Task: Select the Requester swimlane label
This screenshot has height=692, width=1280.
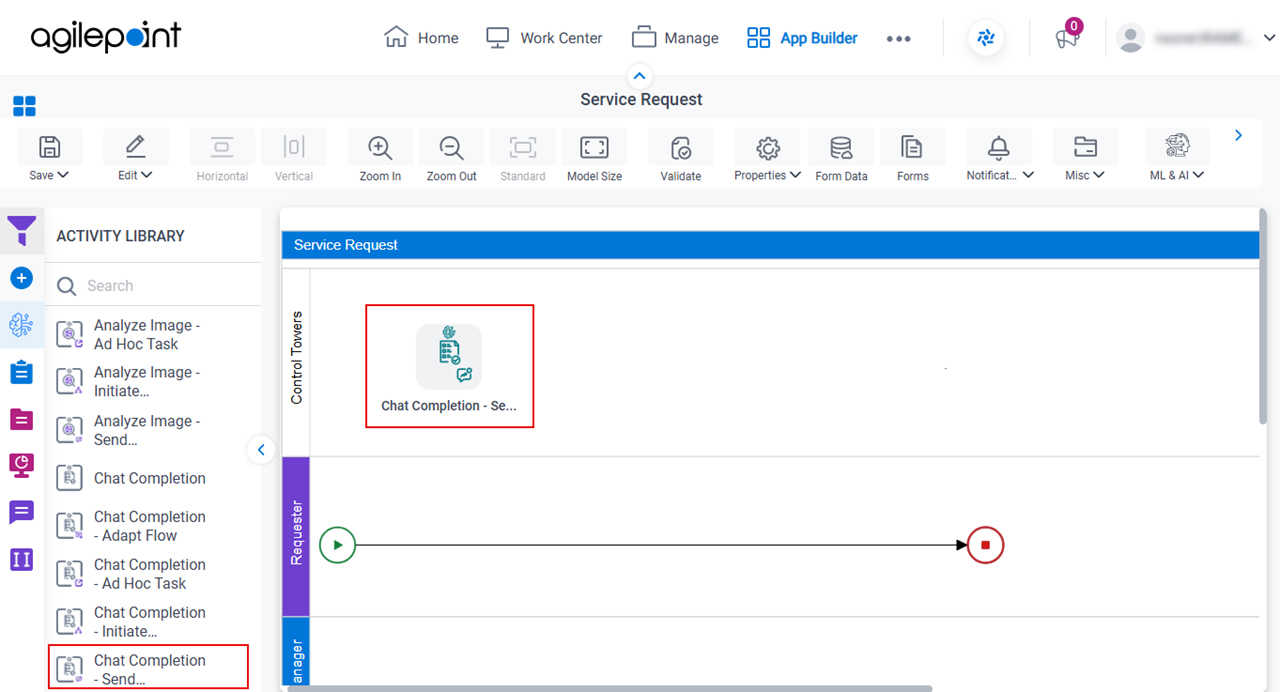Action: (296, 535)
